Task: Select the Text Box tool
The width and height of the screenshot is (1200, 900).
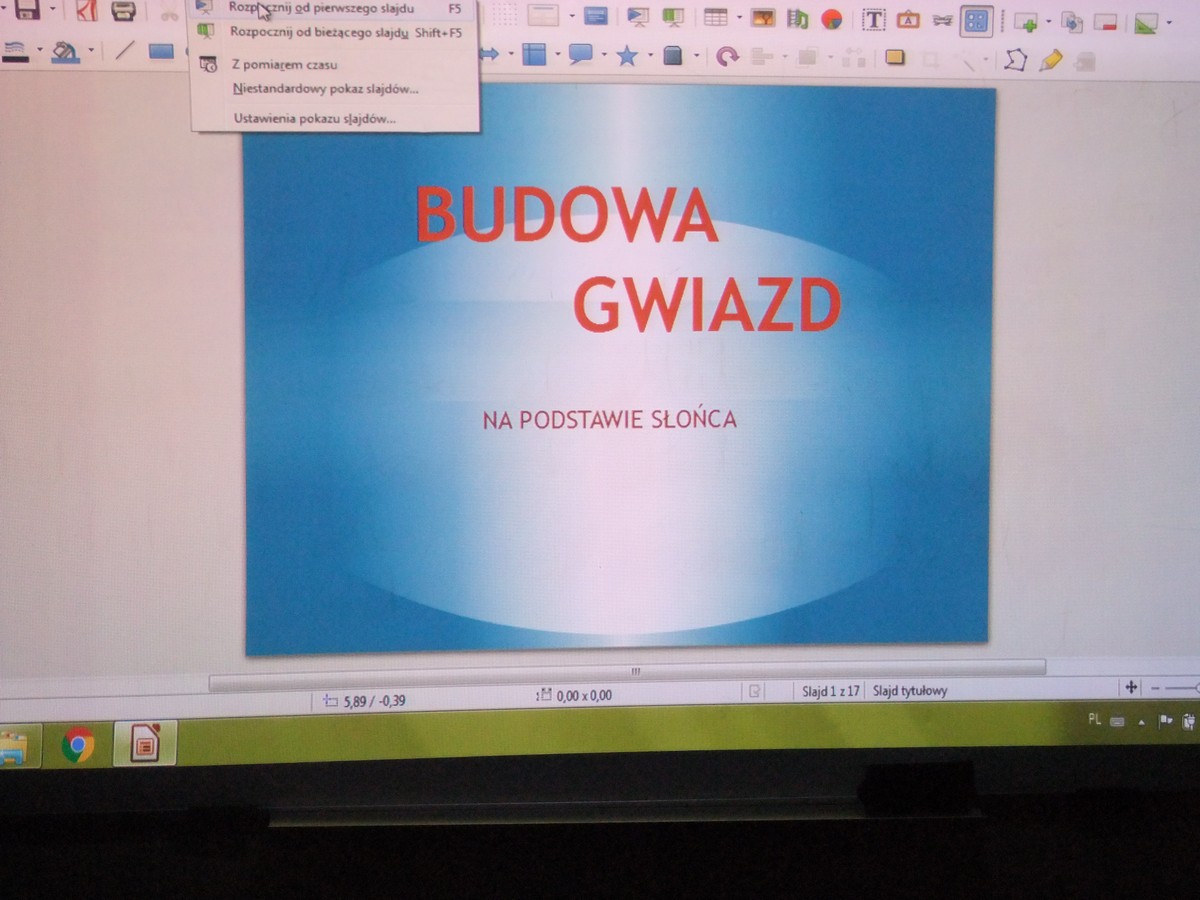Action: click(874, 19)
